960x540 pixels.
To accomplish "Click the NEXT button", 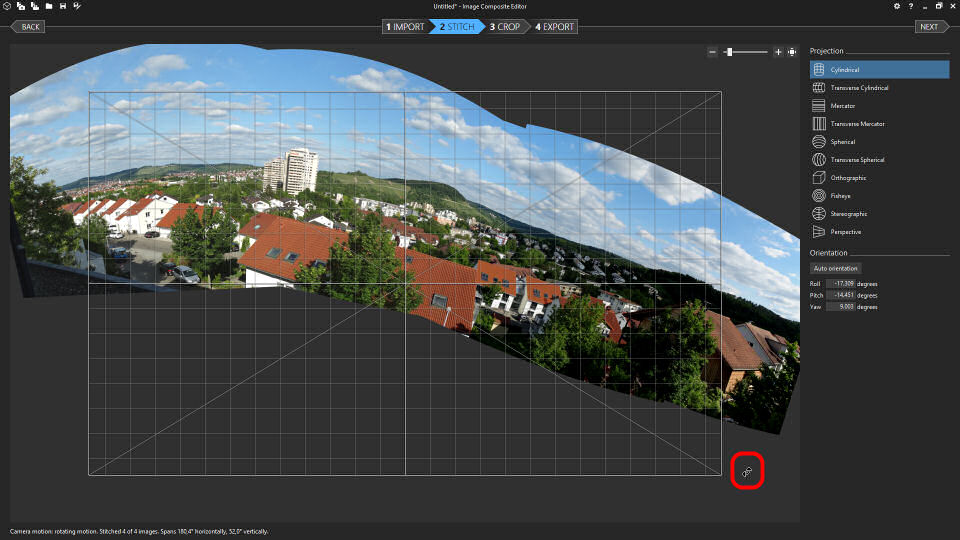I will 930,27.
